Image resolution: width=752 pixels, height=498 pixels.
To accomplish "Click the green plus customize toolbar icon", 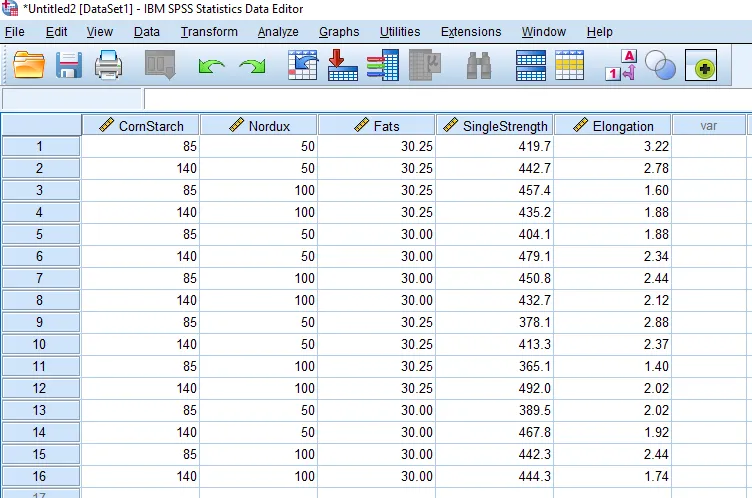I will [x=701, y=65].
